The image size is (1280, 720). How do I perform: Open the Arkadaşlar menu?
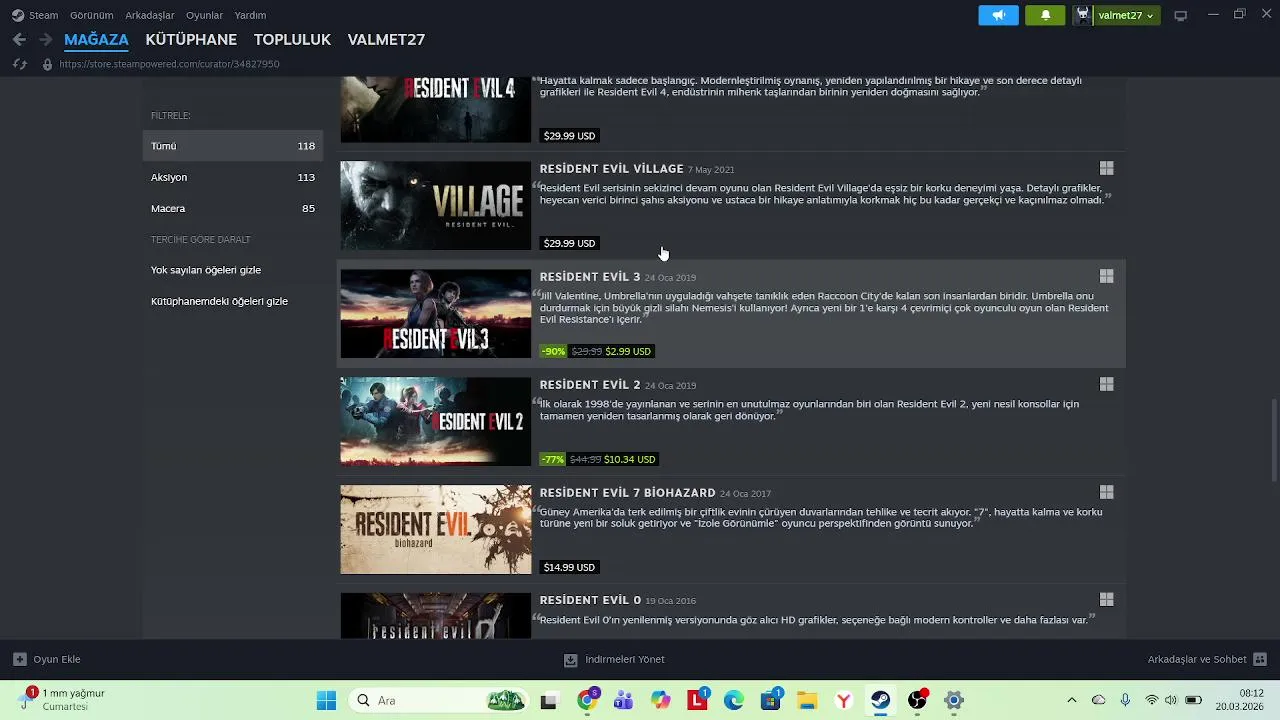coord(150,15)
